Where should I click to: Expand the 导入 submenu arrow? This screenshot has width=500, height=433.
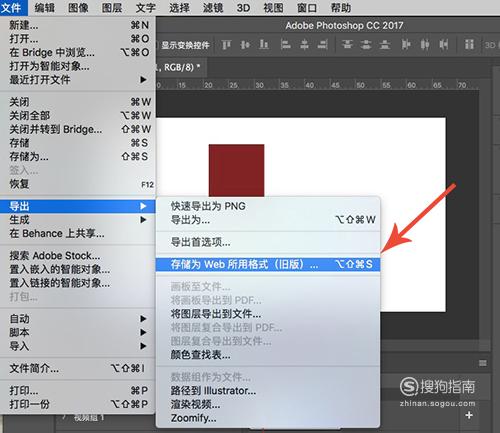[143, 346]
